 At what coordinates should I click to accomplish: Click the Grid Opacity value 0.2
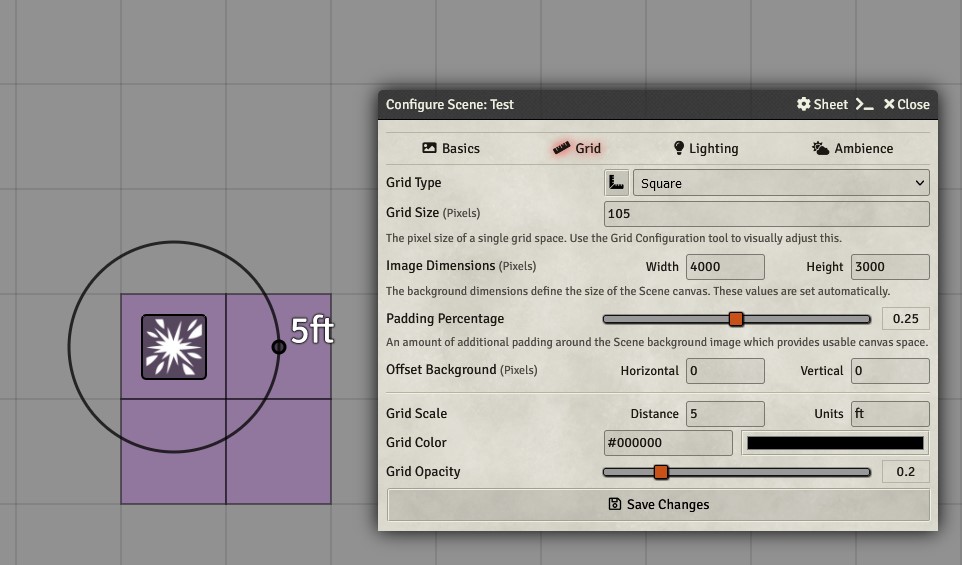(x=906, y=471)
